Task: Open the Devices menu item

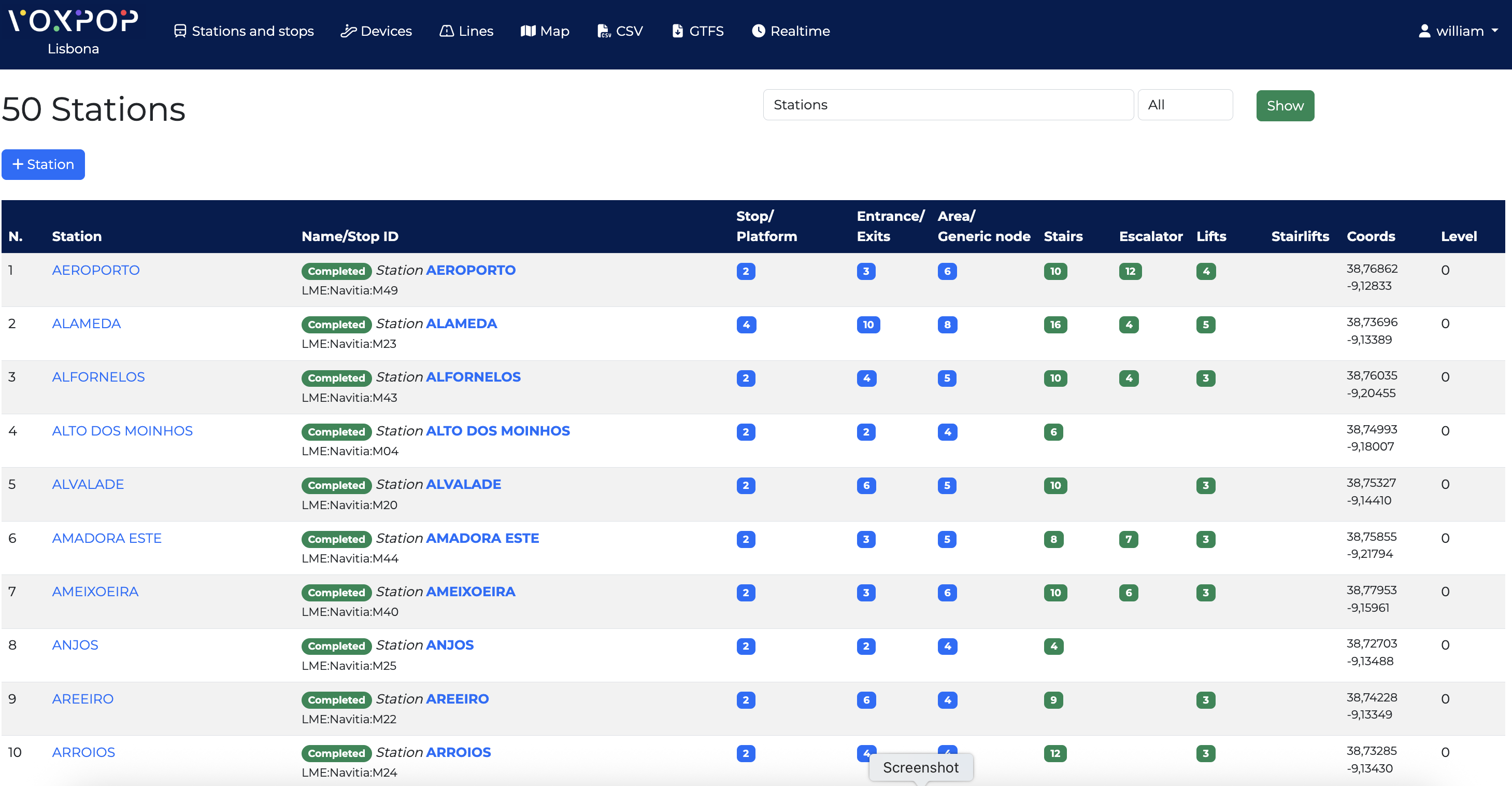Action: [386, 31]
